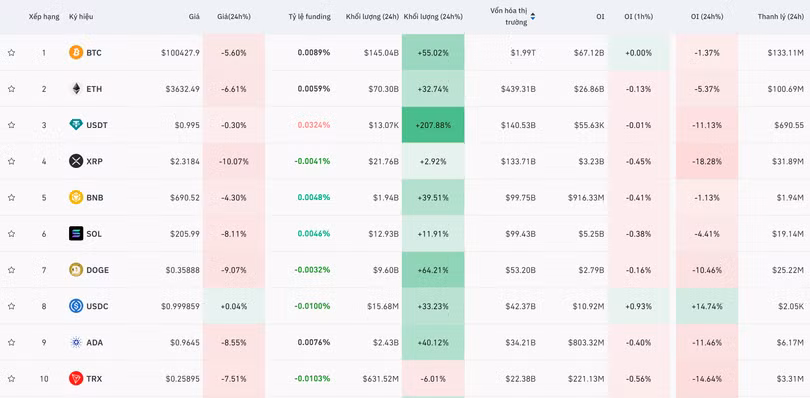Screen dimensions: 810x398
Task: Open the BNB symbol link
Action: click(x=95, y=197)
